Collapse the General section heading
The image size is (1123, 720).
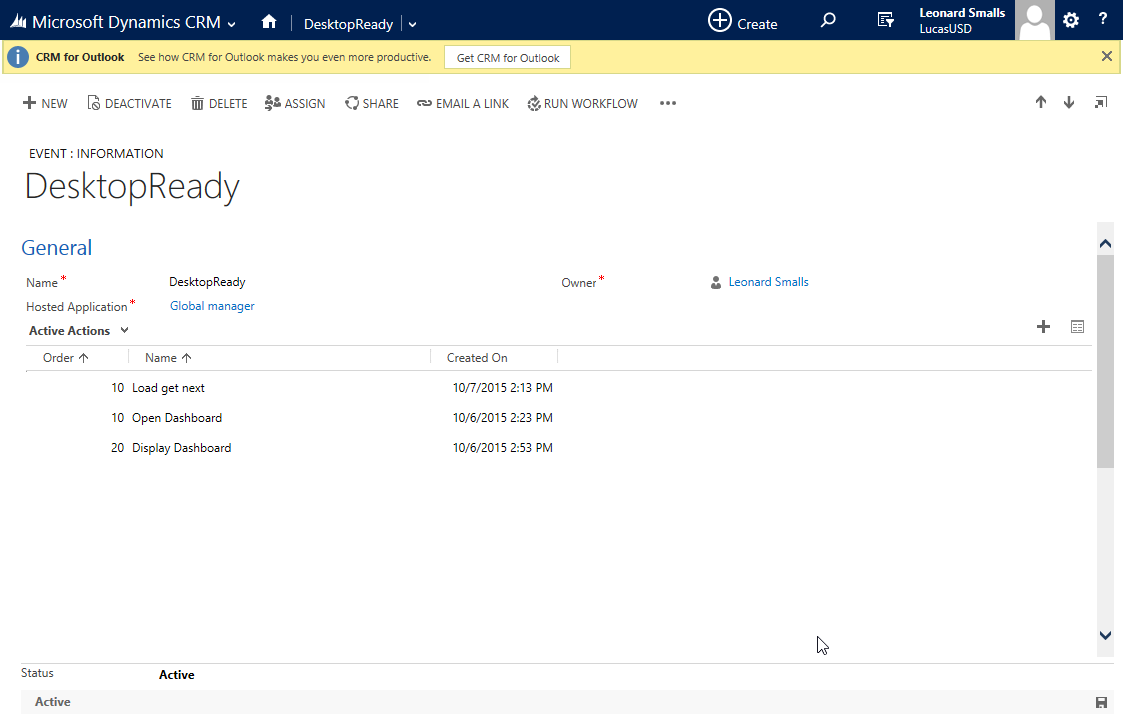click(57, 248)
